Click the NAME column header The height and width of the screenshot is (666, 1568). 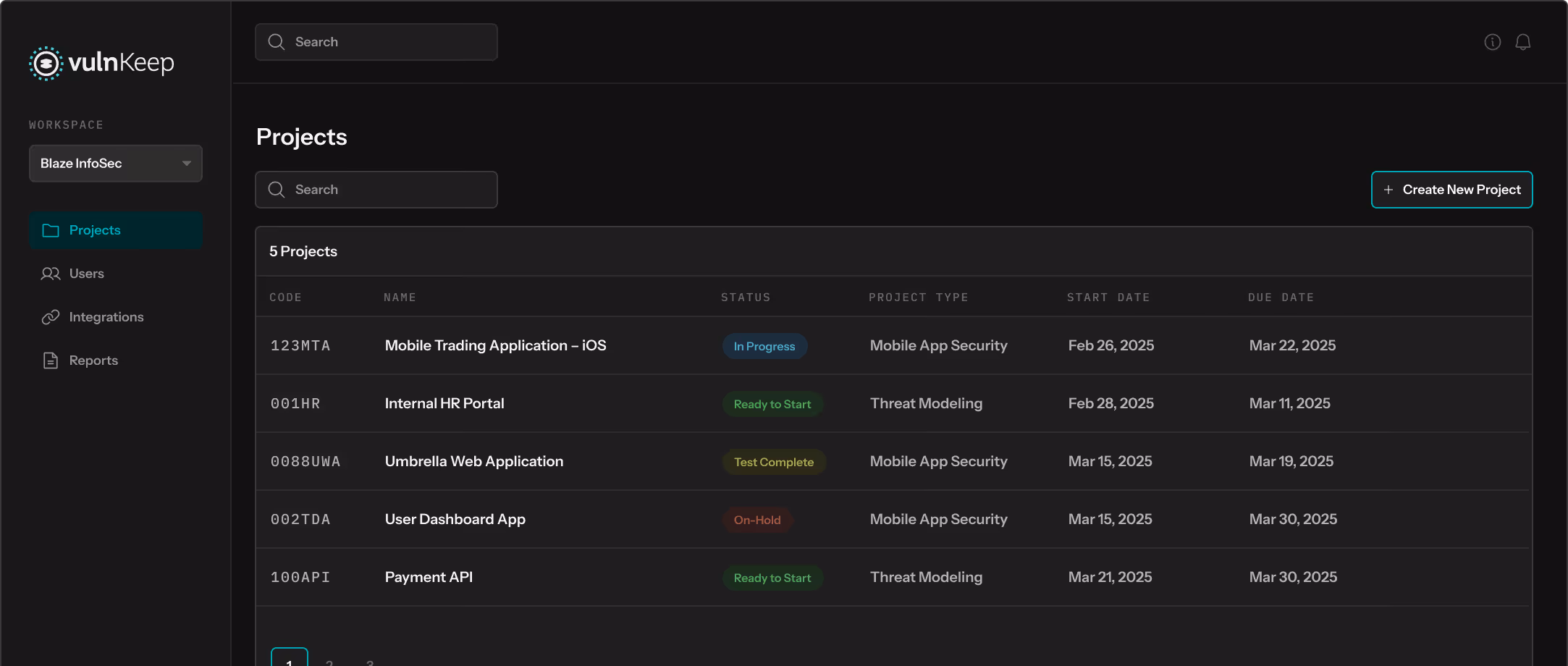tap(400, 298)
